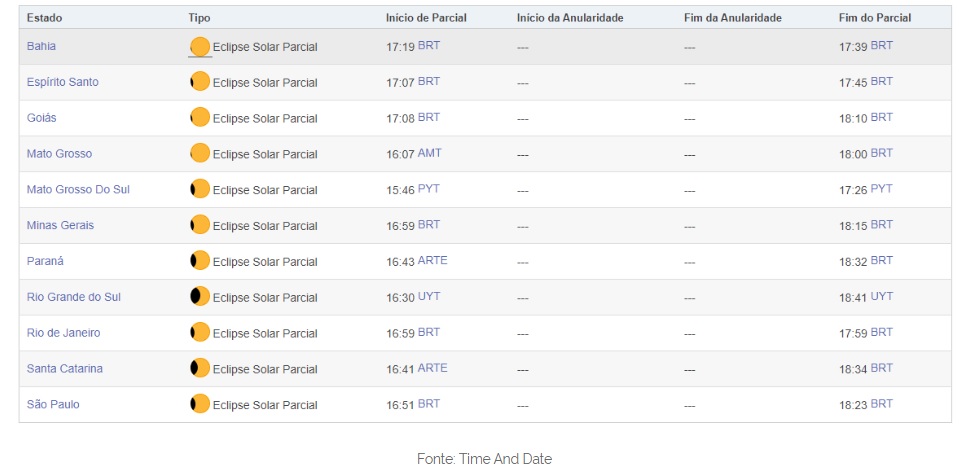Click the São Paulo eclipse sun icon

200,404
